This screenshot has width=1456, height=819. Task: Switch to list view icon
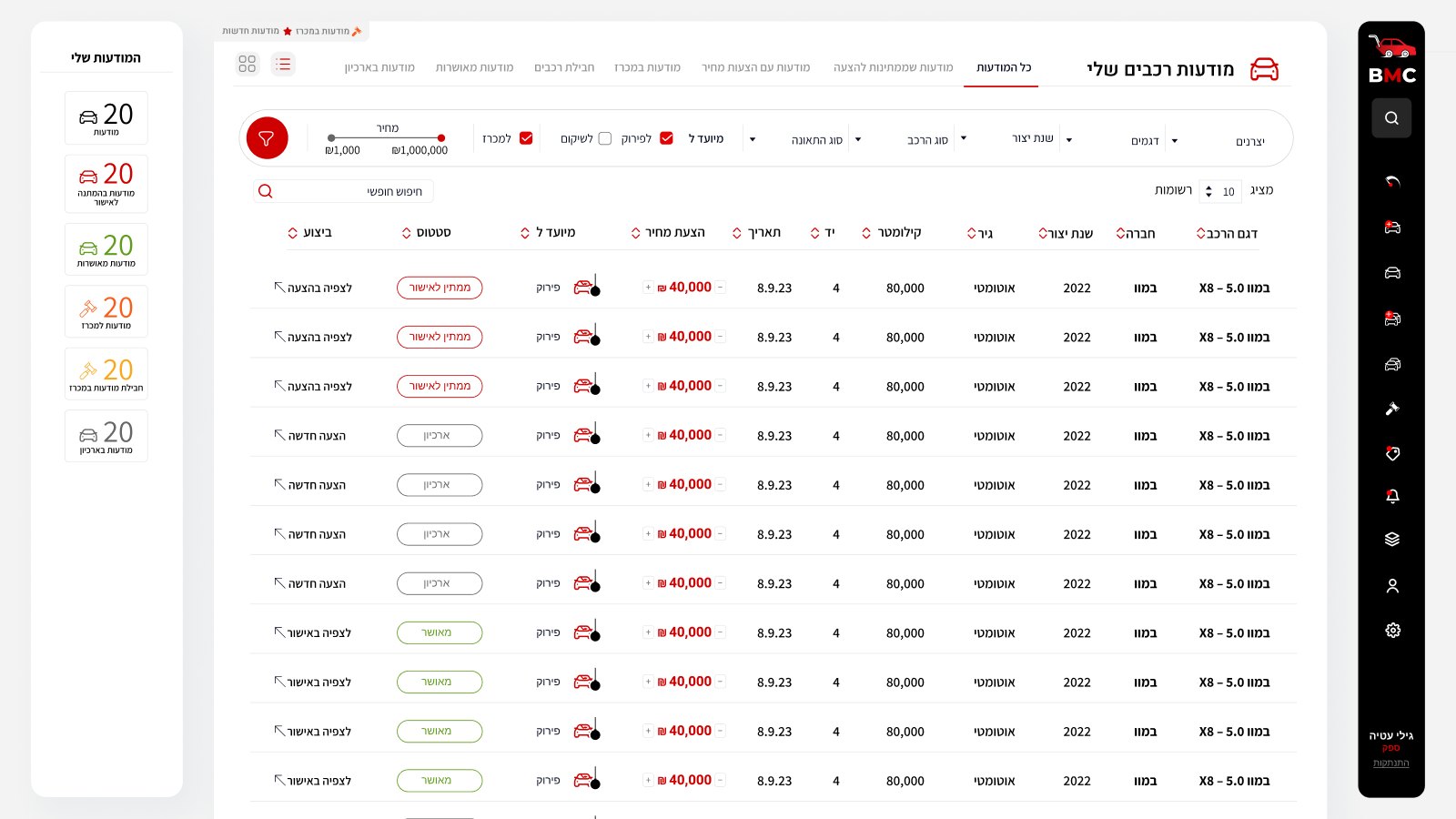283,64
